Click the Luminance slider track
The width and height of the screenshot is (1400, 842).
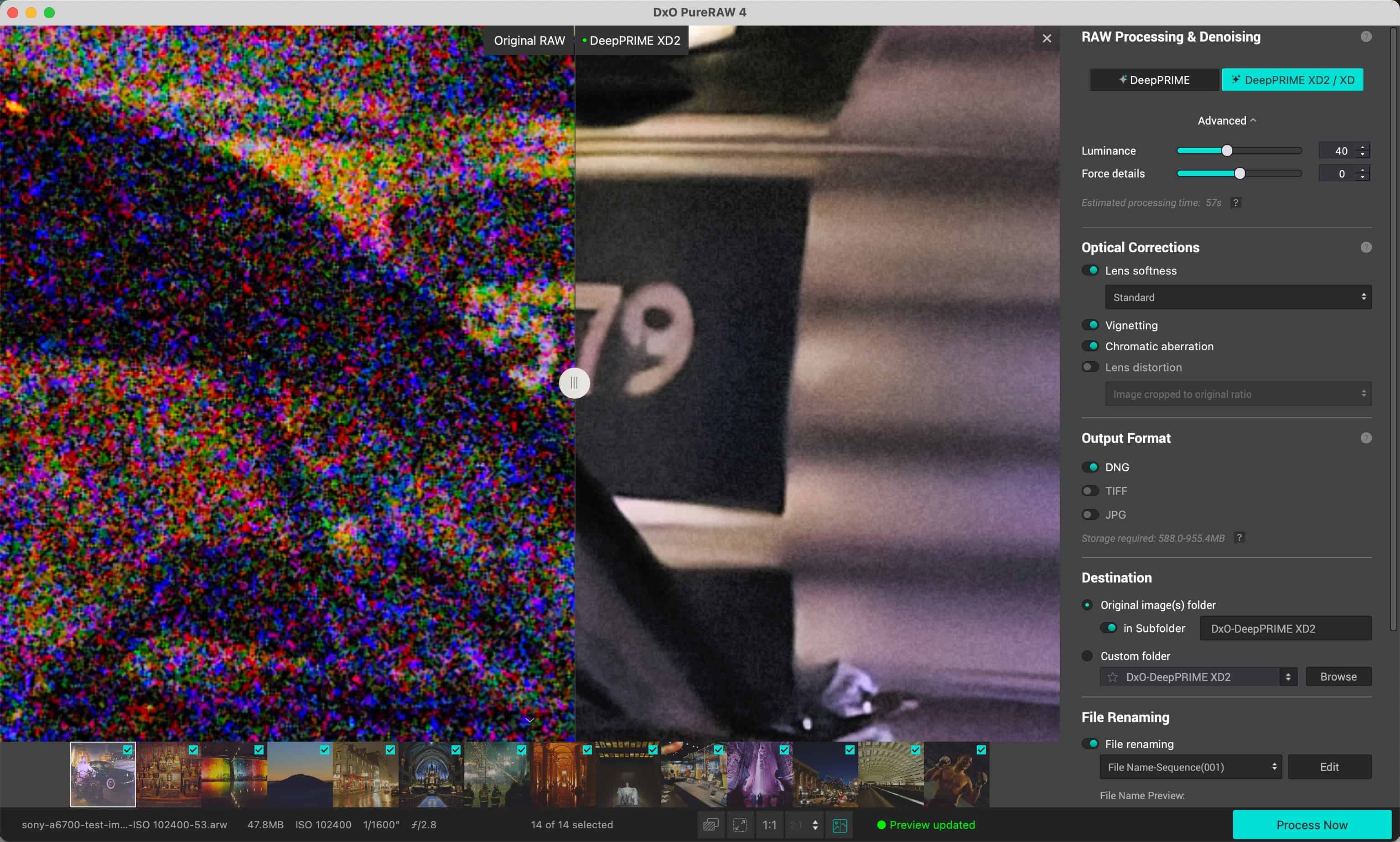click(x=1239, y=151)
